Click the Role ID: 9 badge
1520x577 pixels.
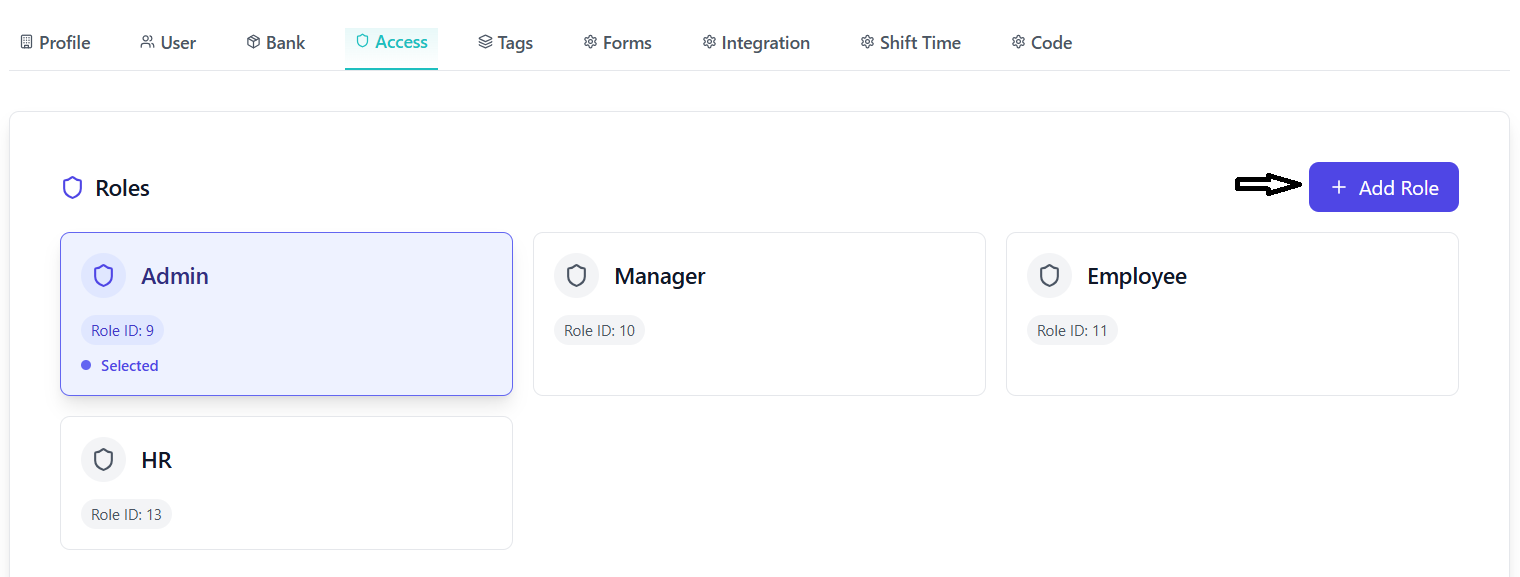pyautogui.click(x=122, y=330)
